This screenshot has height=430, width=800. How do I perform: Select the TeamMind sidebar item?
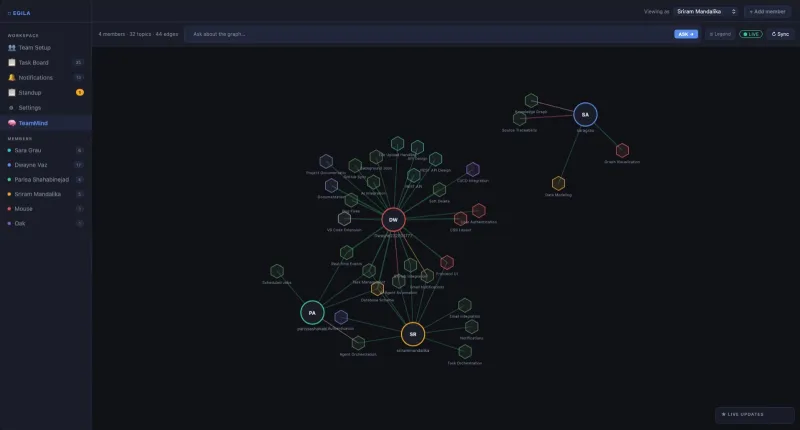coord(46,123)
